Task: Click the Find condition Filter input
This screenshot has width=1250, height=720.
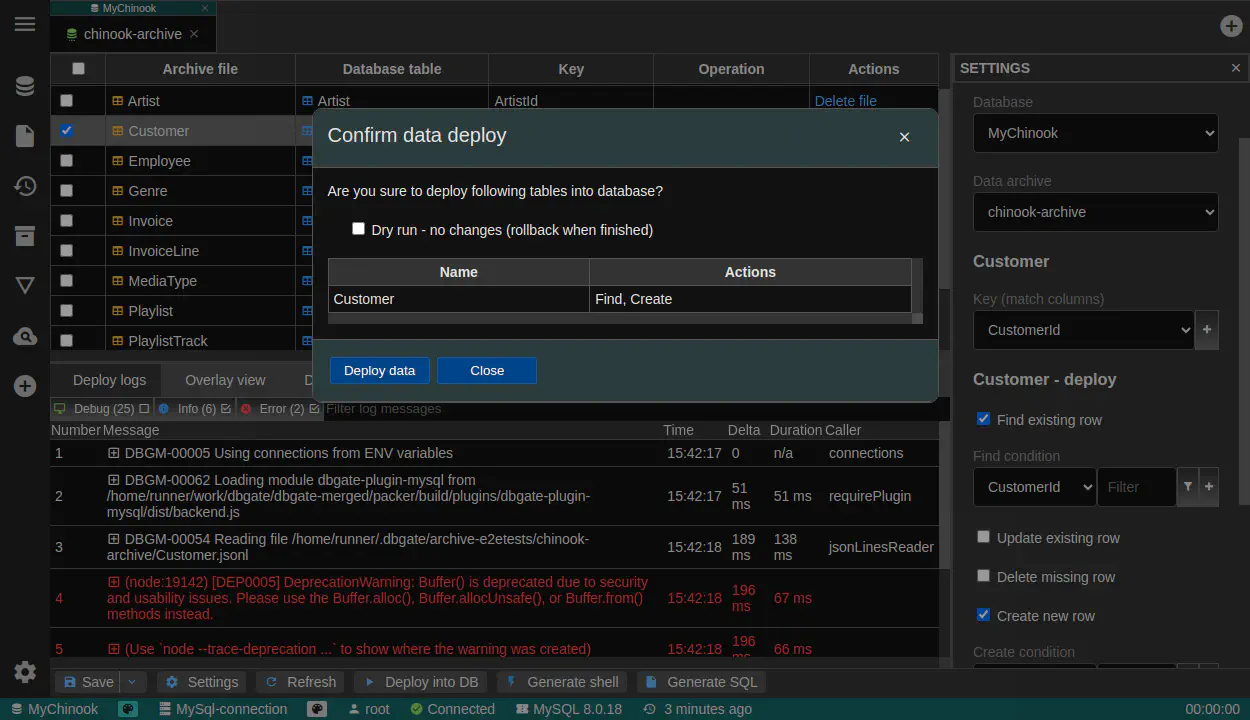Action: (x=1137, y=487)
